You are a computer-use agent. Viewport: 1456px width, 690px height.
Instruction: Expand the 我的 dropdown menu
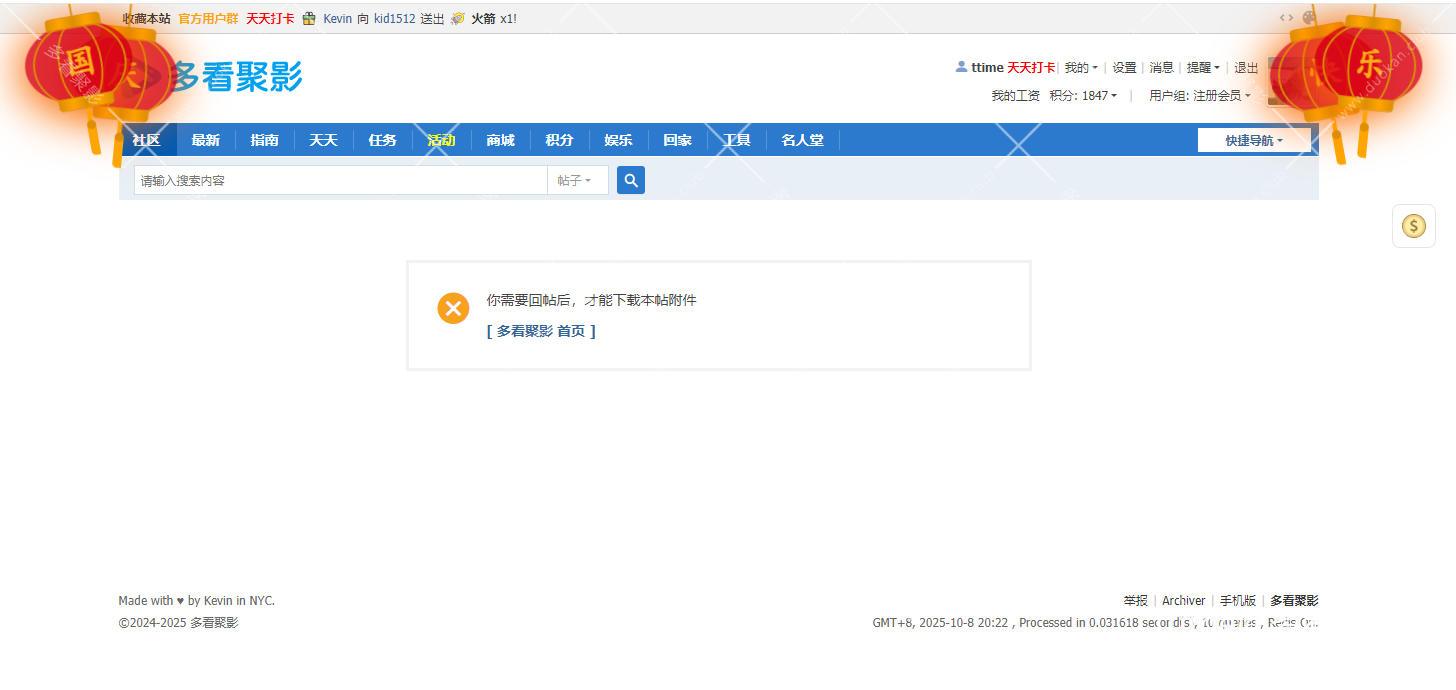coord(1080,68)
